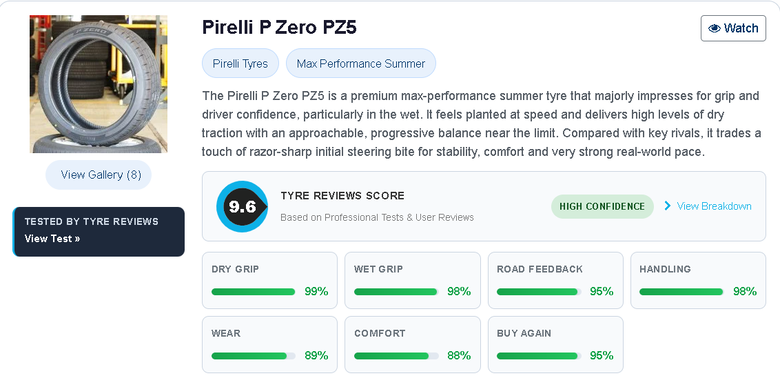Click the Wet Grip rating bar

pyautogui.click(x=396, y=291)
